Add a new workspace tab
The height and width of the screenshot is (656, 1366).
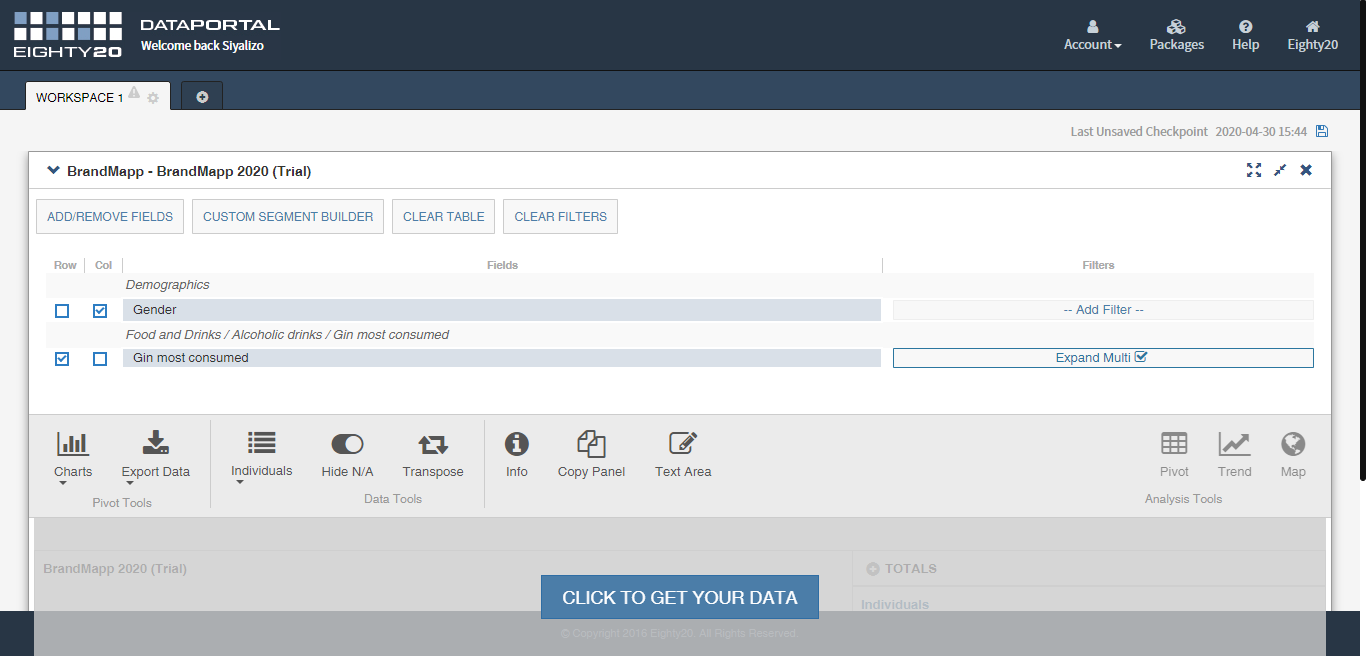(202, 97)
